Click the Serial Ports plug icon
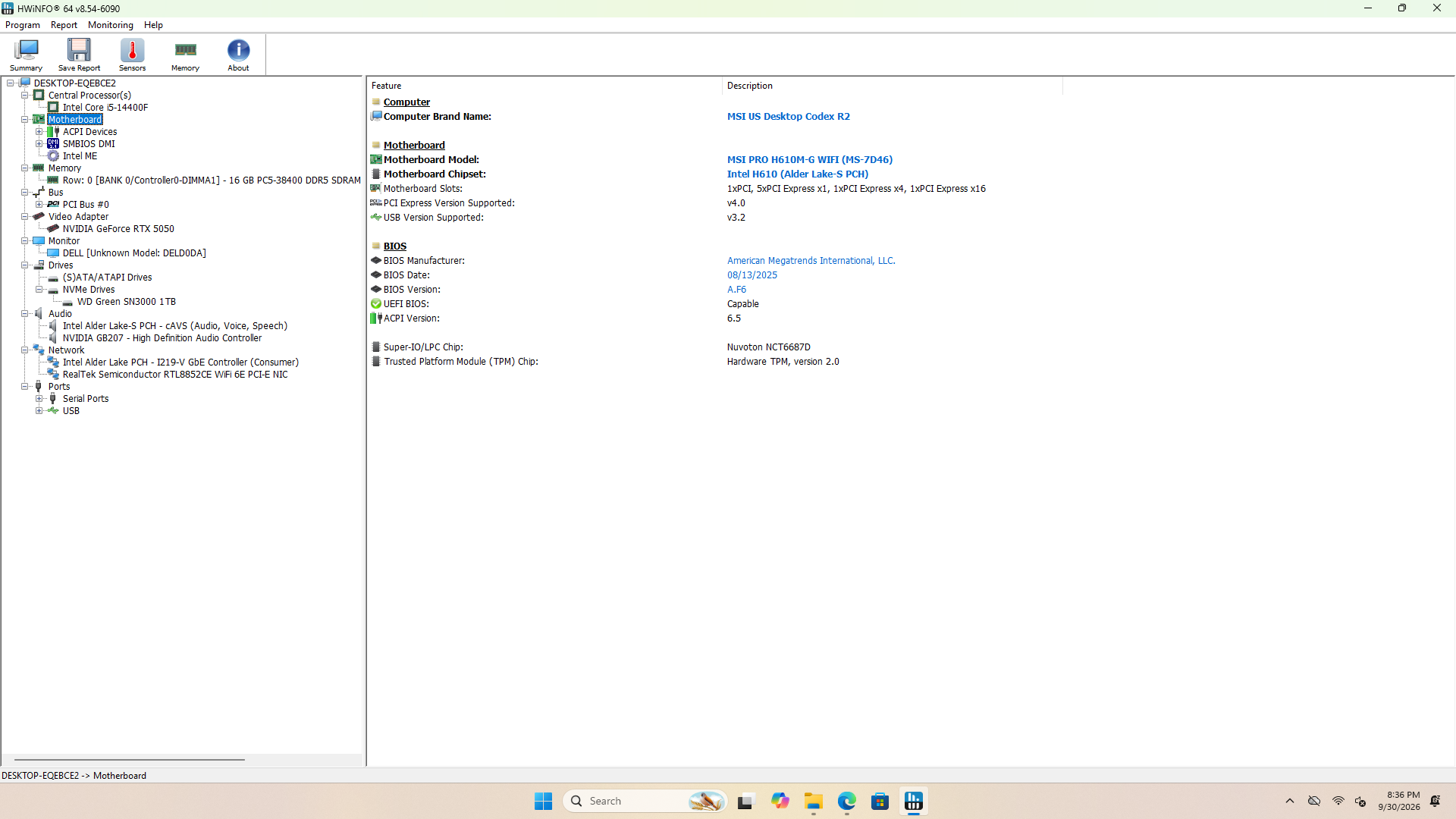 (x=53, y=399)
